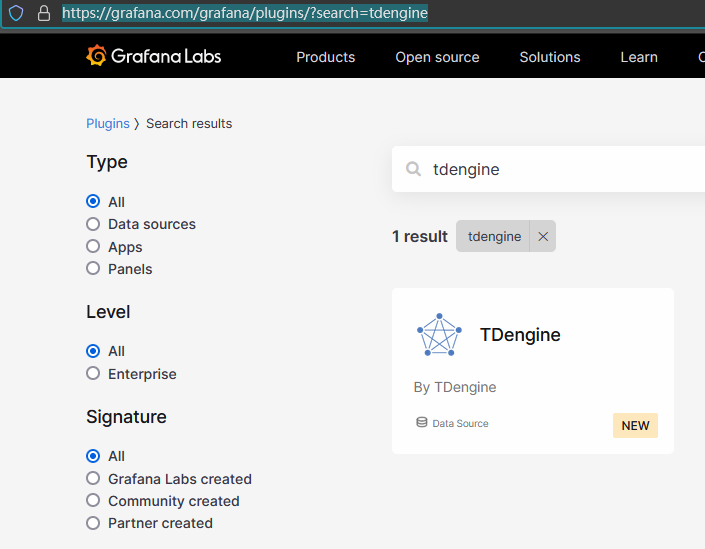Open the Open source menu
705x549 pixels.
pos(437,57)
